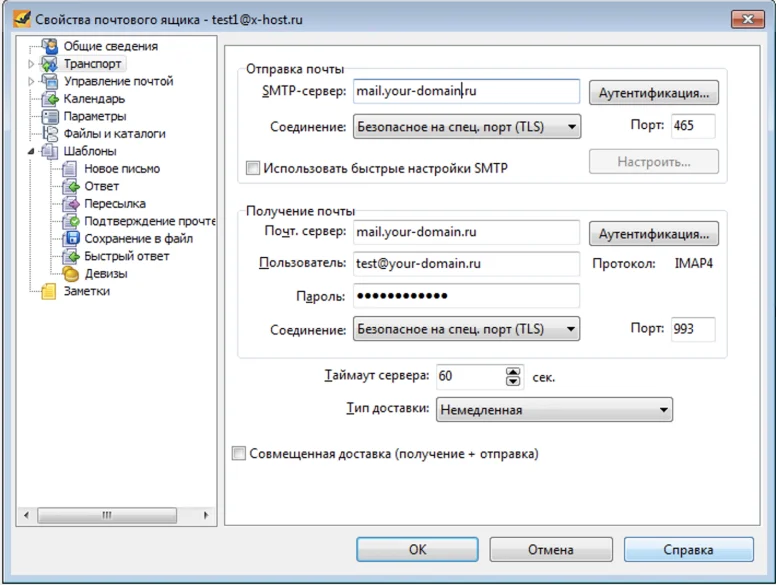
Task: Click the Пользователь input field
Action: pos(466,263)
